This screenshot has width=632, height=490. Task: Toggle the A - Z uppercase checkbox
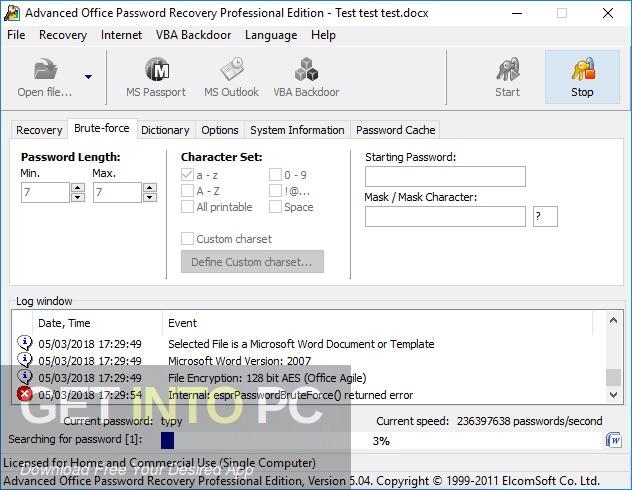187,191
